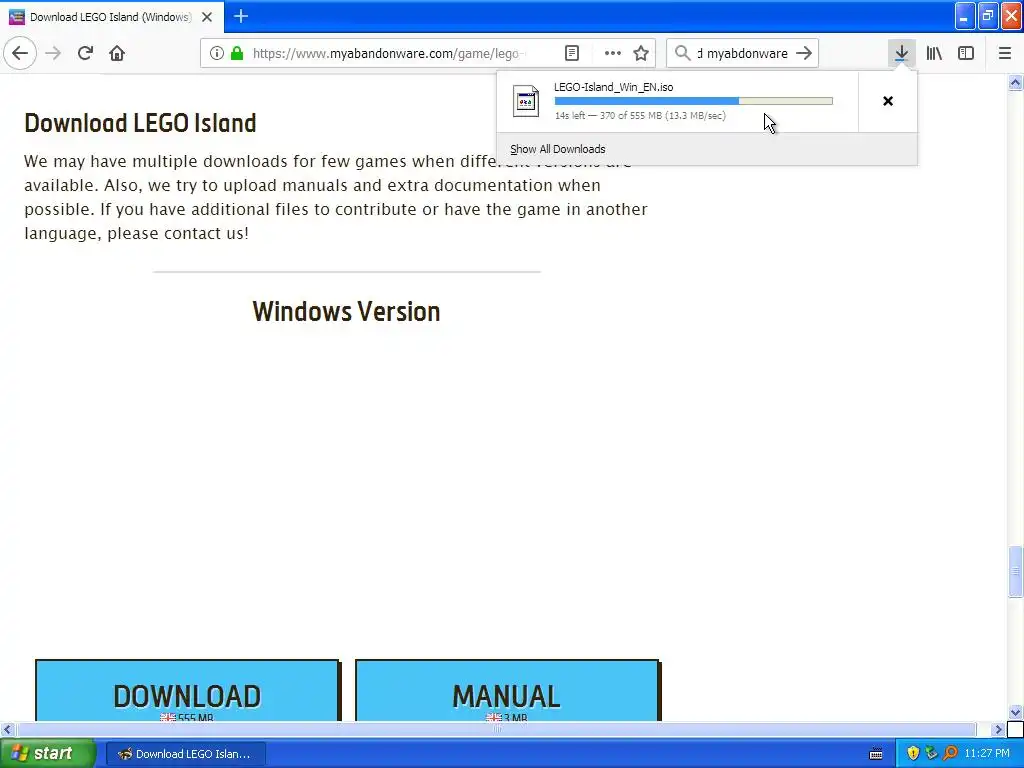1024x768 pixels.
Task: Select Download LEGO Island taskbar button
Action: click(185, 754)
